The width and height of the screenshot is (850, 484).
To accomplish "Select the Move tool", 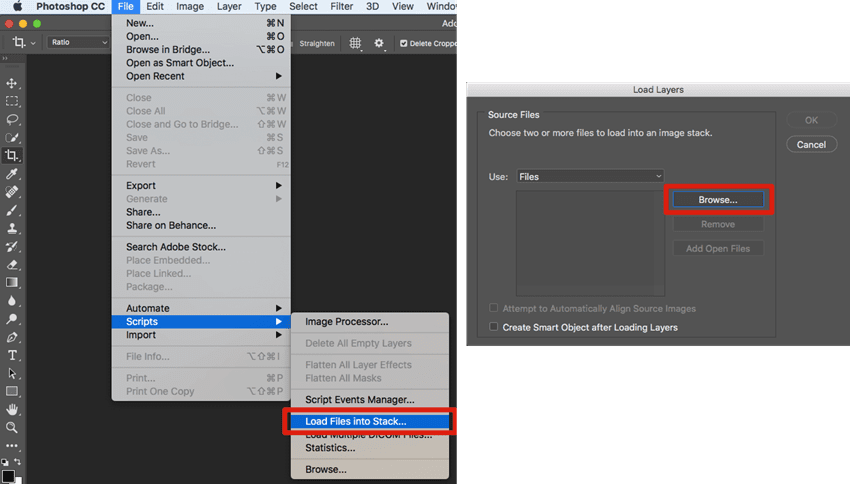I will [x=11, y=83].
